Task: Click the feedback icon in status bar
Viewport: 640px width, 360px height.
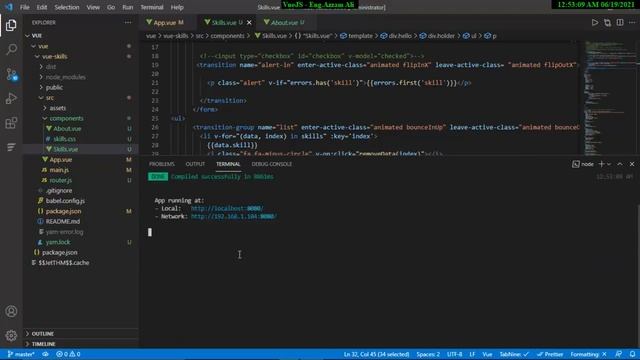Action: coord(619,354)
